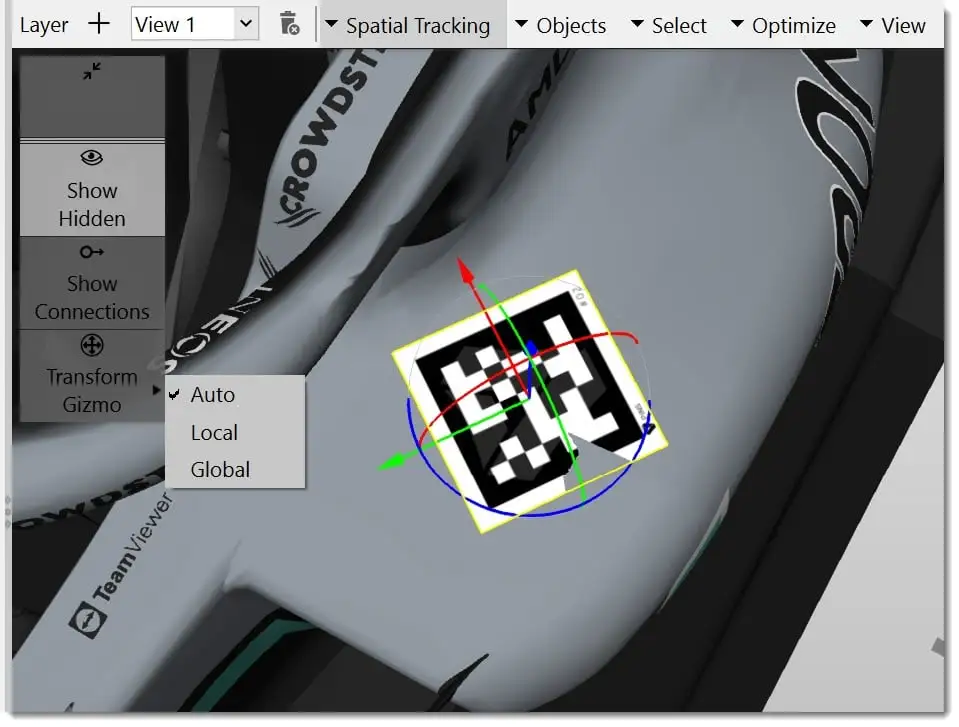Choose Local gizmo mode
This screenshot has width=959, height=727.
point(235,432)
